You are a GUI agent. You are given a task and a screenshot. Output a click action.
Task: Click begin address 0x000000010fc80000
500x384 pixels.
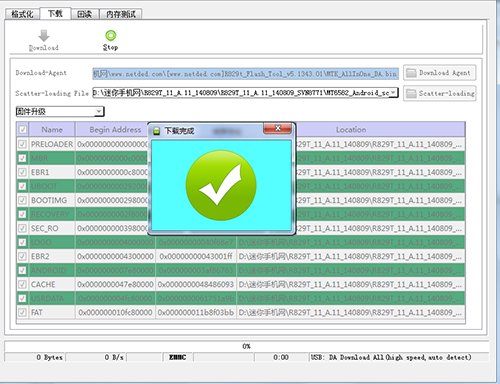pos(115,312)
